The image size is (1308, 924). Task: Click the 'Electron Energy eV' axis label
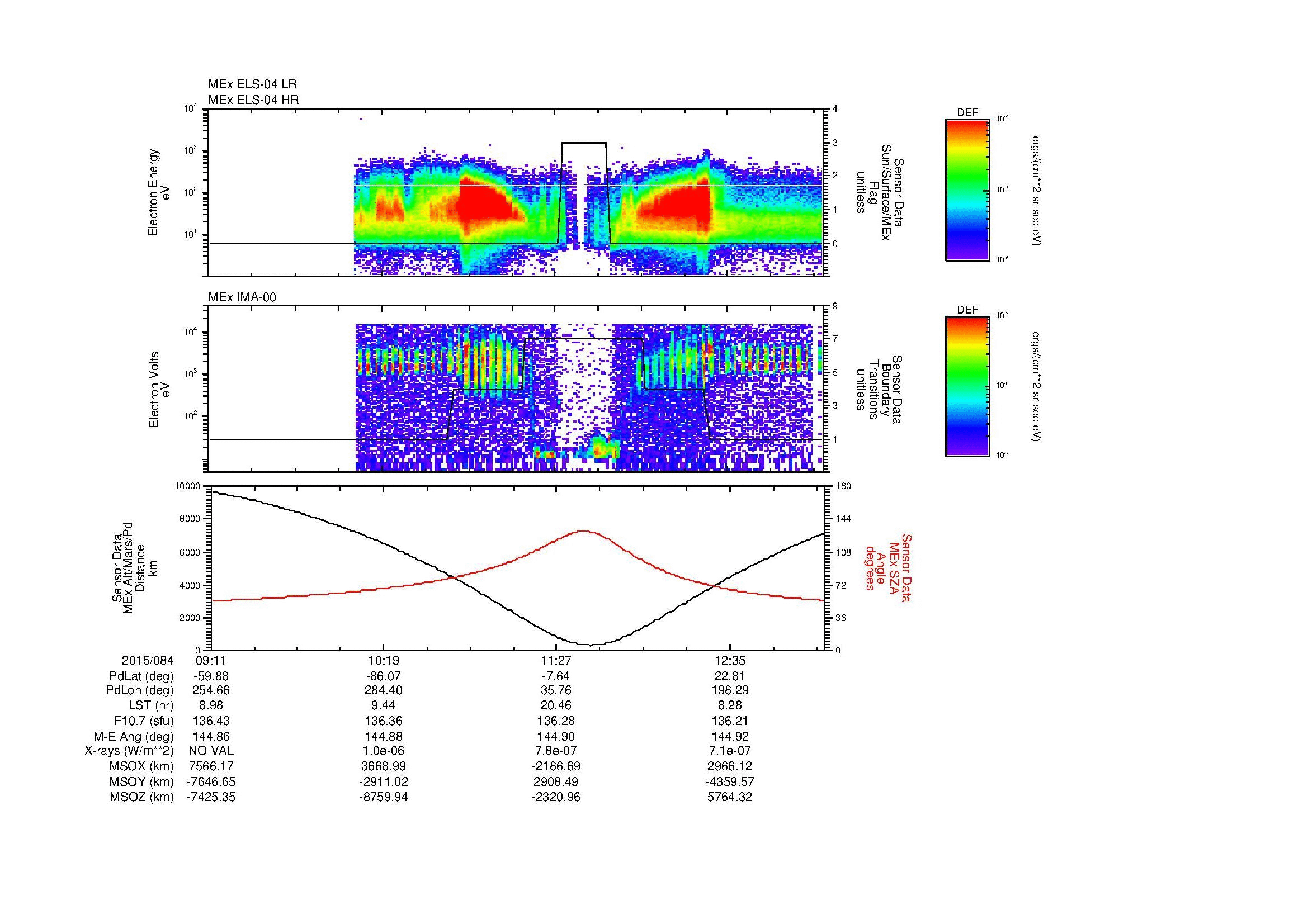coord(159,192)
